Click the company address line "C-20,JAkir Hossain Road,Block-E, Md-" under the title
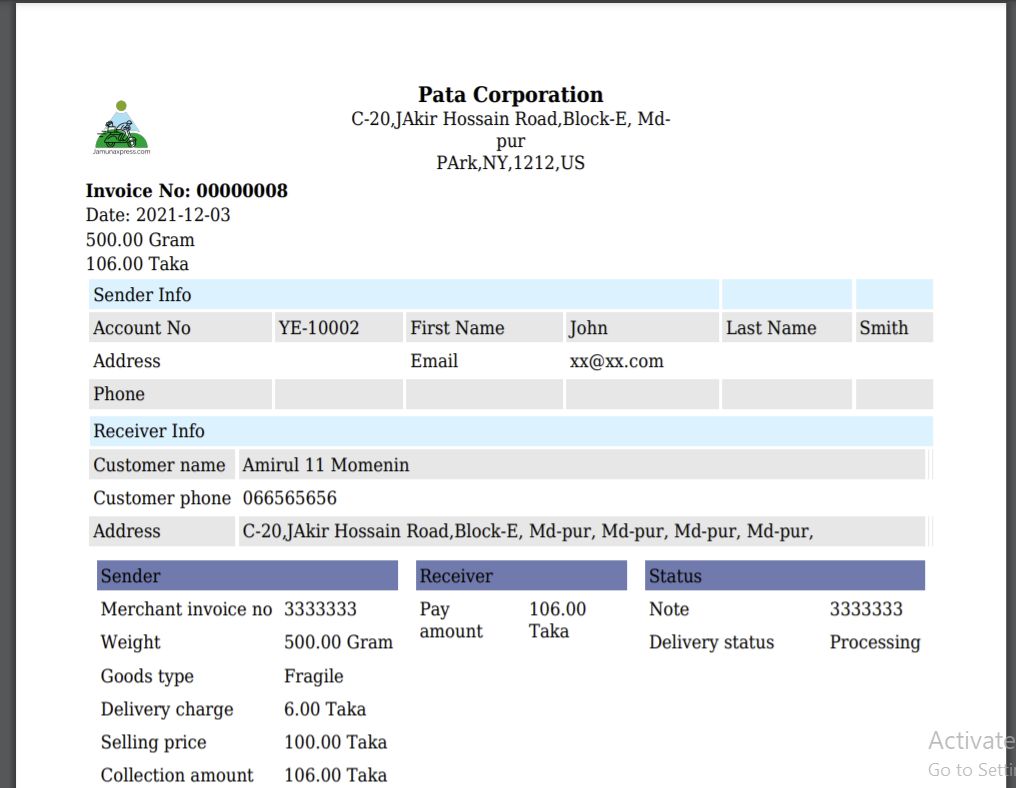The height and width of the screenshot is (788, 1016). tap(511, 119)
